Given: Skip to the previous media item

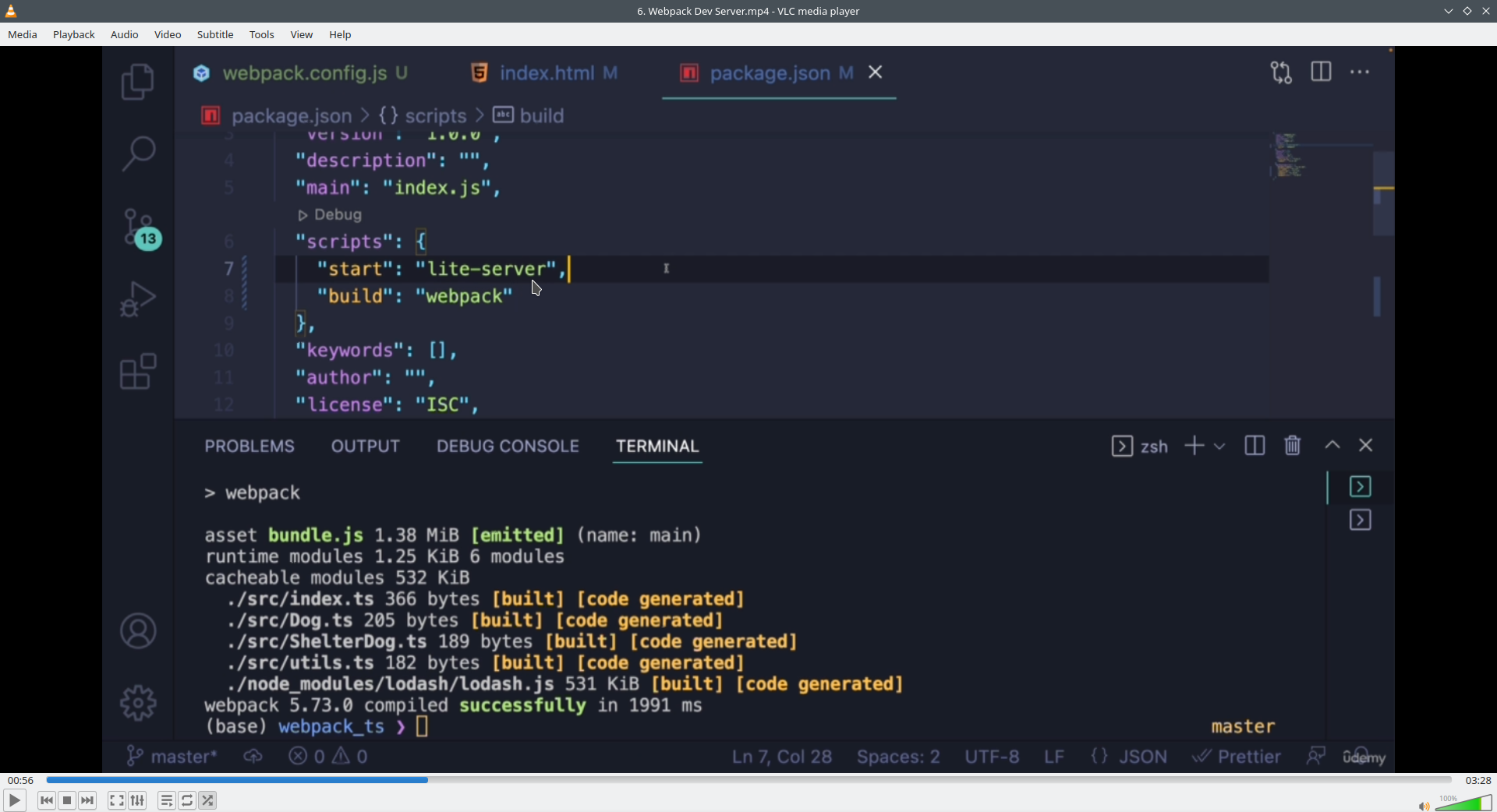Looking at the screenshot, I should click(x=47, y=800).
